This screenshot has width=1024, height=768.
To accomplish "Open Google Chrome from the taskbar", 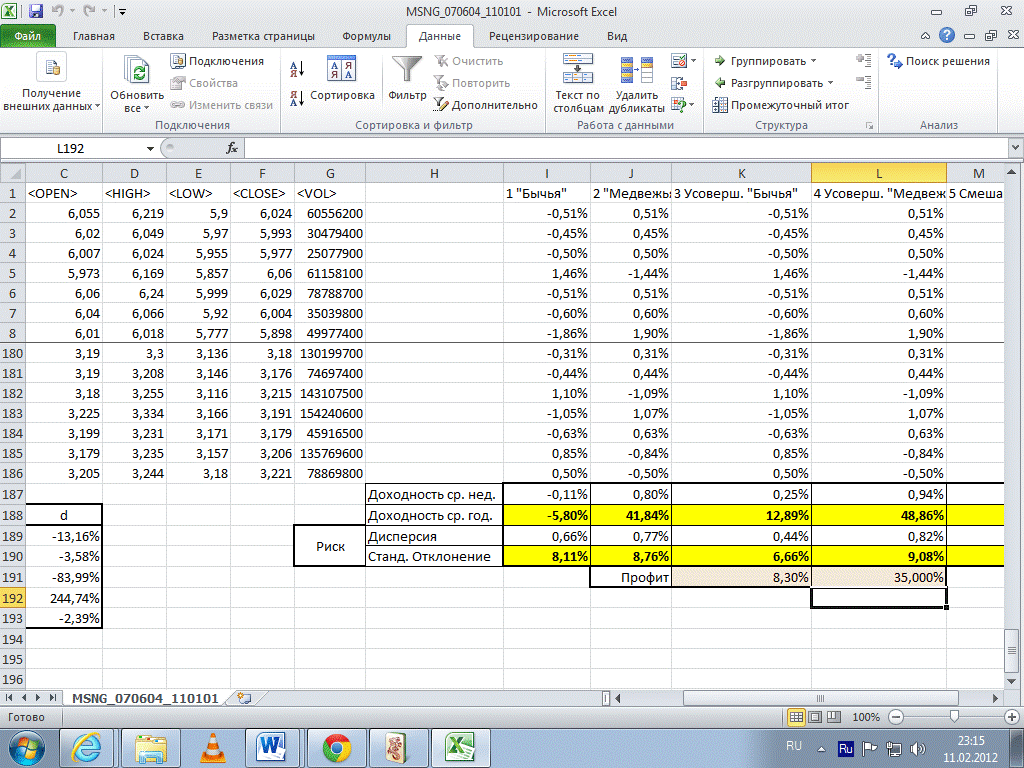I will pyautogui.click(x=336, y=746).
